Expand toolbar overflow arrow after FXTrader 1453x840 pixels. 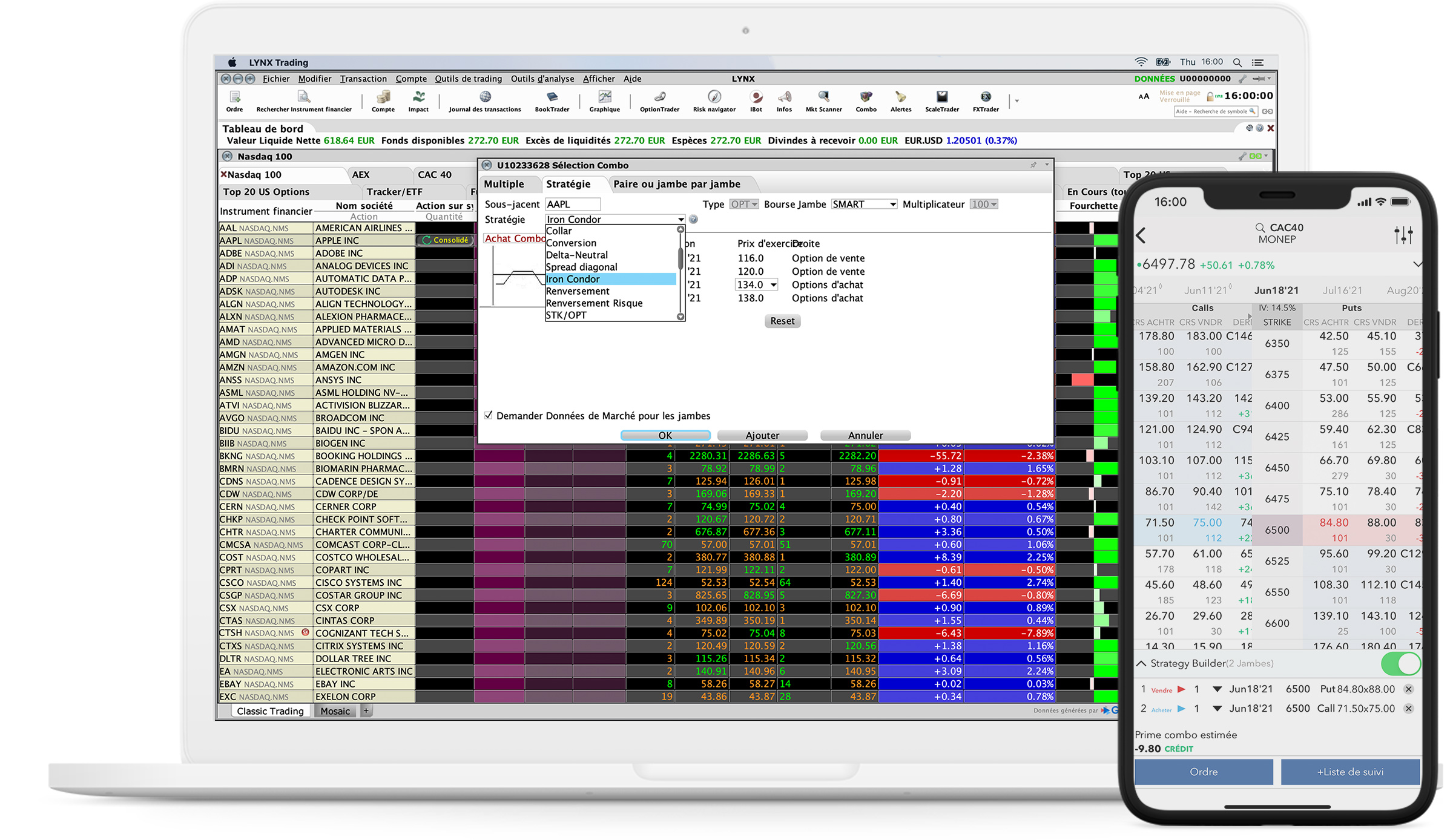click(x=1017, y=101)
